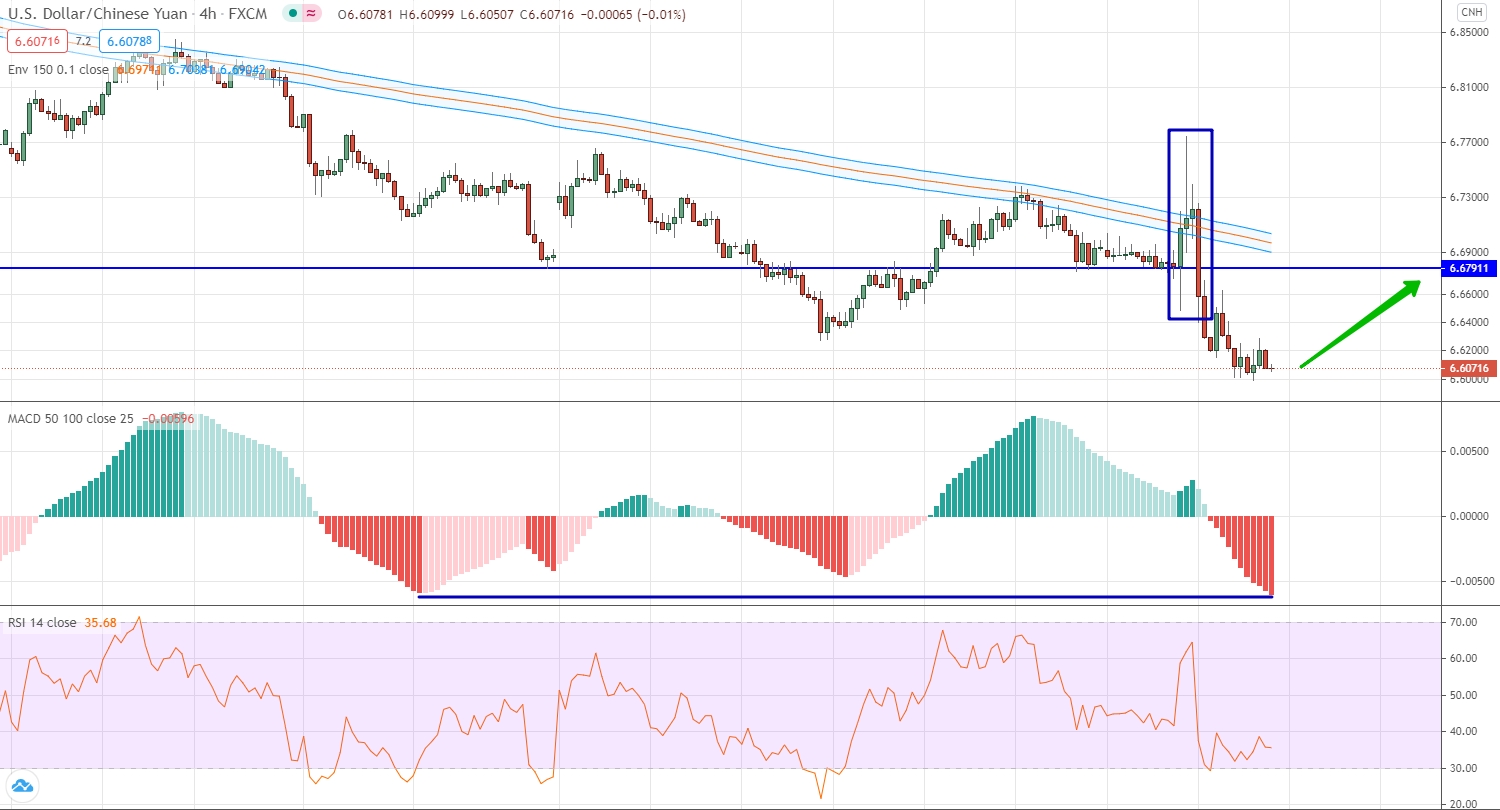Click the red sell price button 6.60716
The height and width of the screenshot is (810, 1500).
point(36,41)
